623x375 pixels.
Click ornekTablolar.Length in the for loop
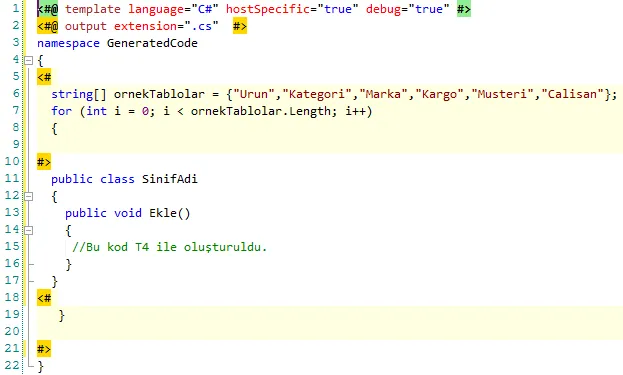coord(261,111)
